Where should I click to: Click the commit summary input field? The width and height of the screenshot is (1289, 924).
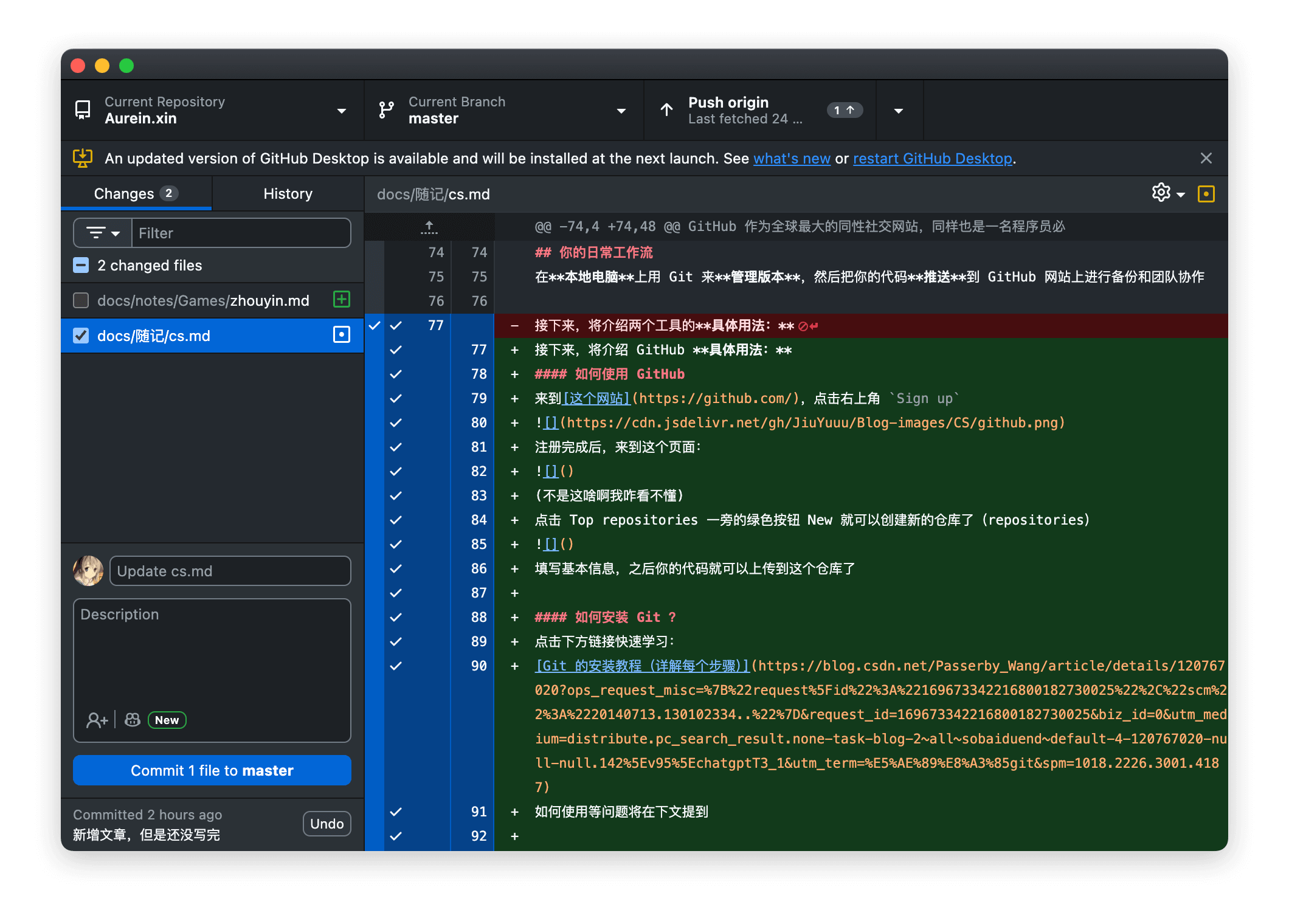230,571
